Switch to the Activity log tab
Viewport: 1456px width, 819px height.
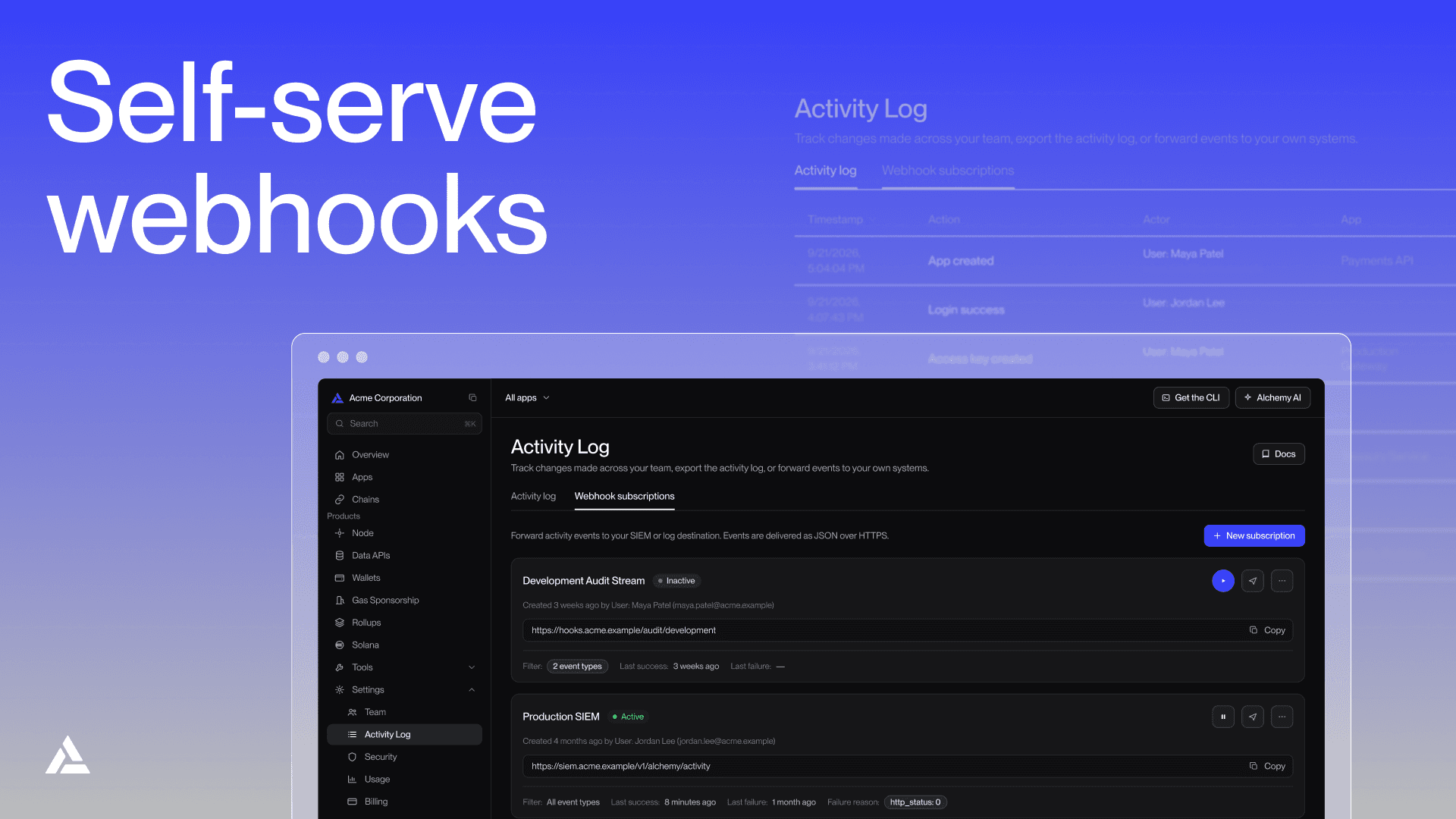tap(533, 497)
